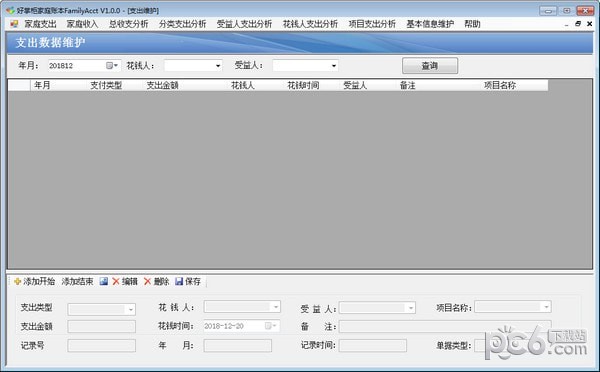Image resolution: width=600 pixels, height=372 pixels.
Task: Expand the 项目名称 combo box
Action: click(x=546, y=307)
